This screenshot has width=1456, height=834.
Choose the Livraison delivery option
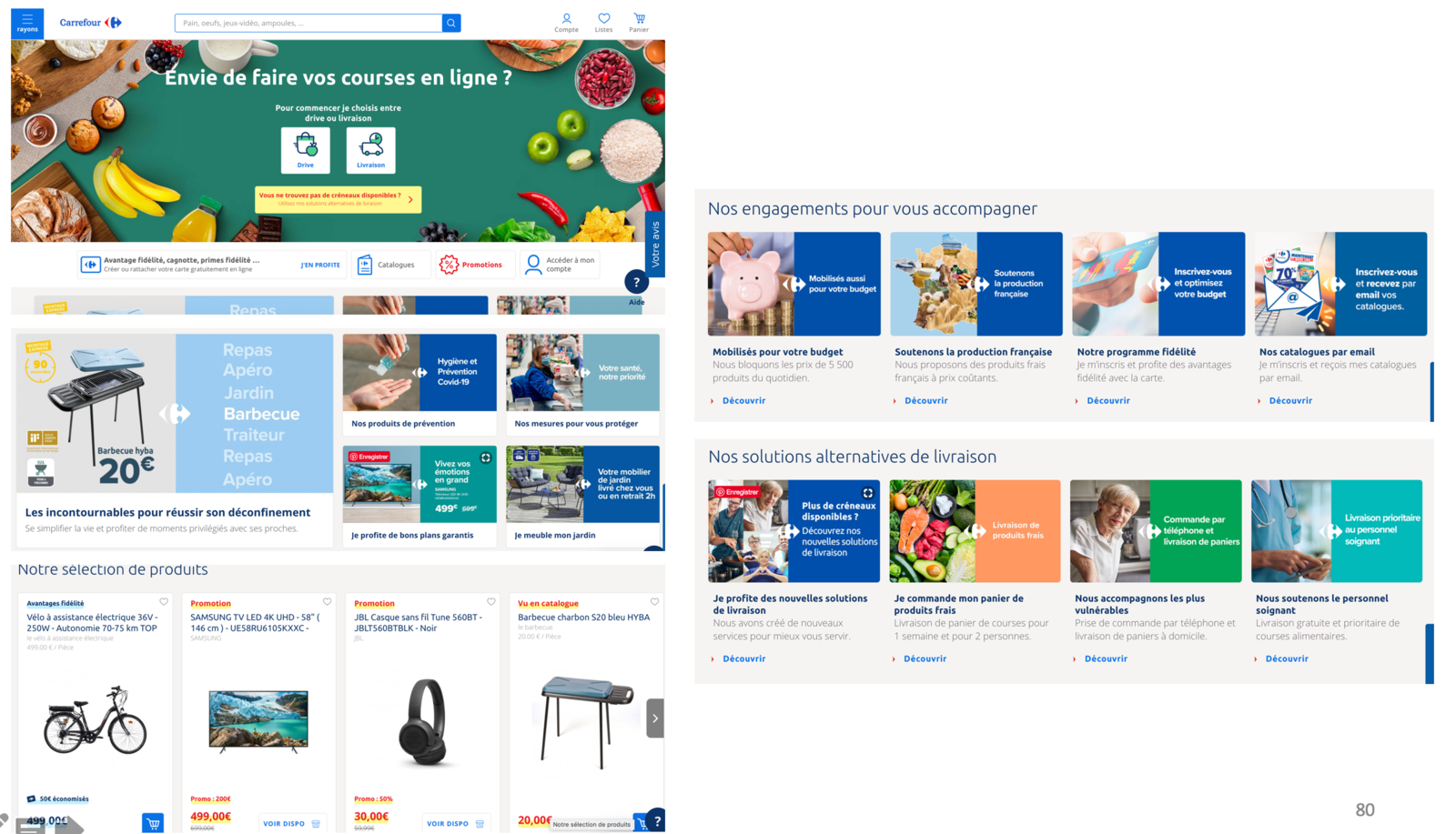370,150
